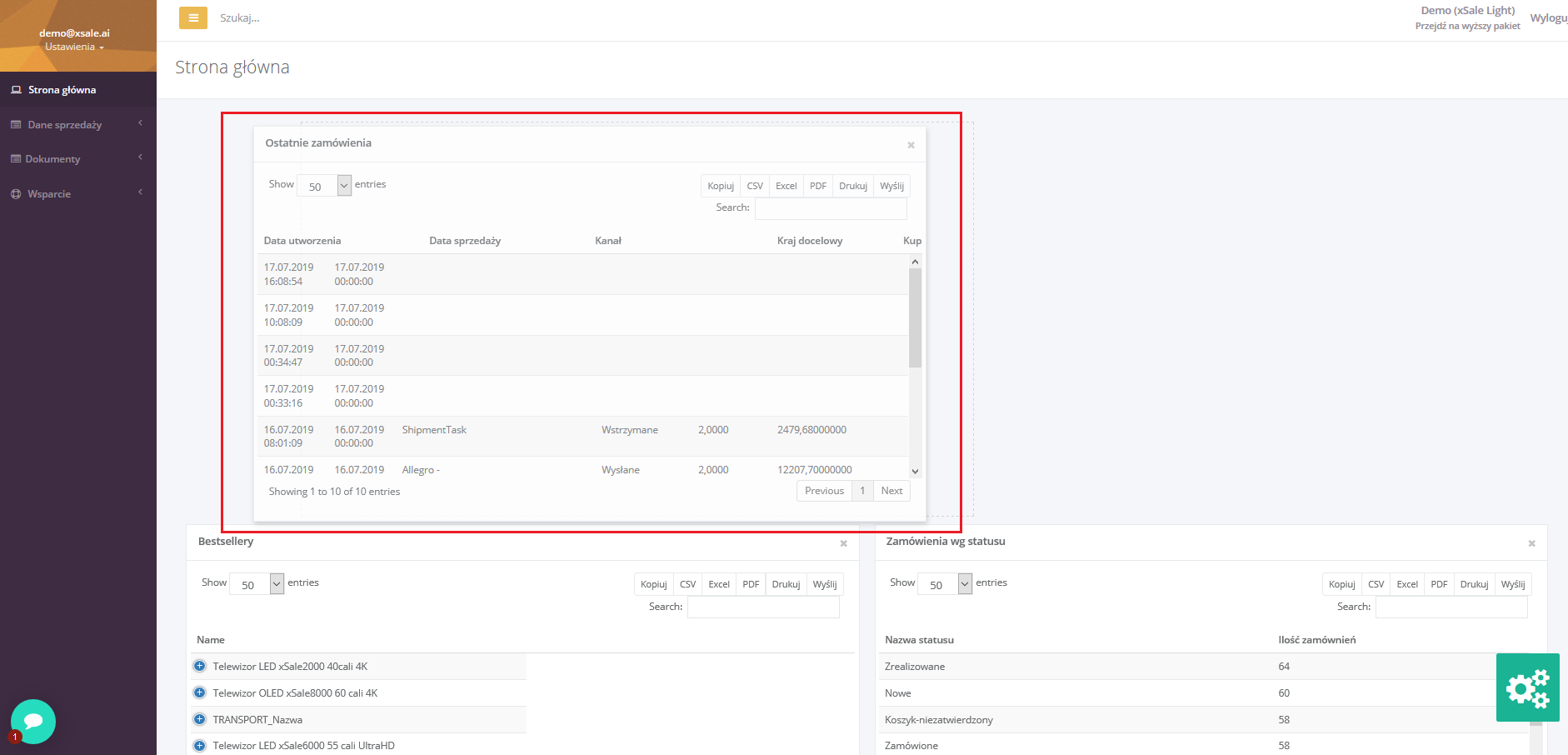This screenshot has height=755, width=1568.
Task: Expand TRANSPORT_Nazwa row with plus icon
Action: pyautogui.click(x=200, y=719)
